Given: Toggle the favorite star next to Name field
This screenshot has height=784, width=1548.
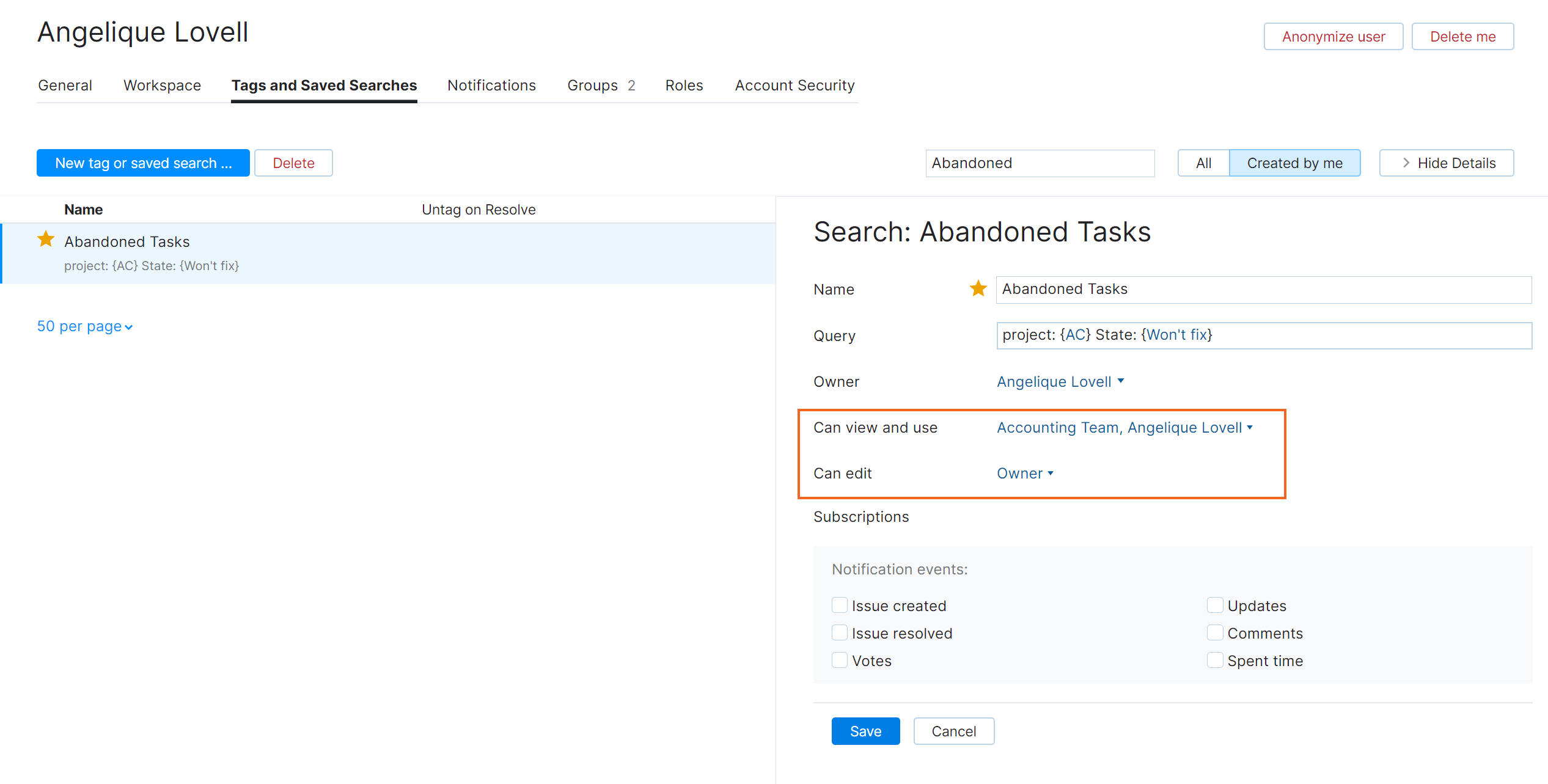Looking at the screenshot, I should (978, 288).
